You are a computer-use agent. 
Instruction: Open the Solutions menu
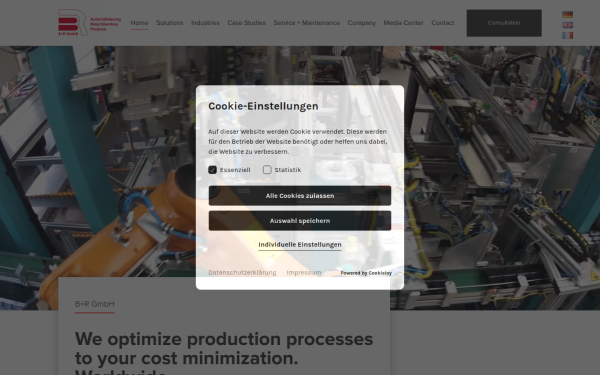[x=170, y=23]
